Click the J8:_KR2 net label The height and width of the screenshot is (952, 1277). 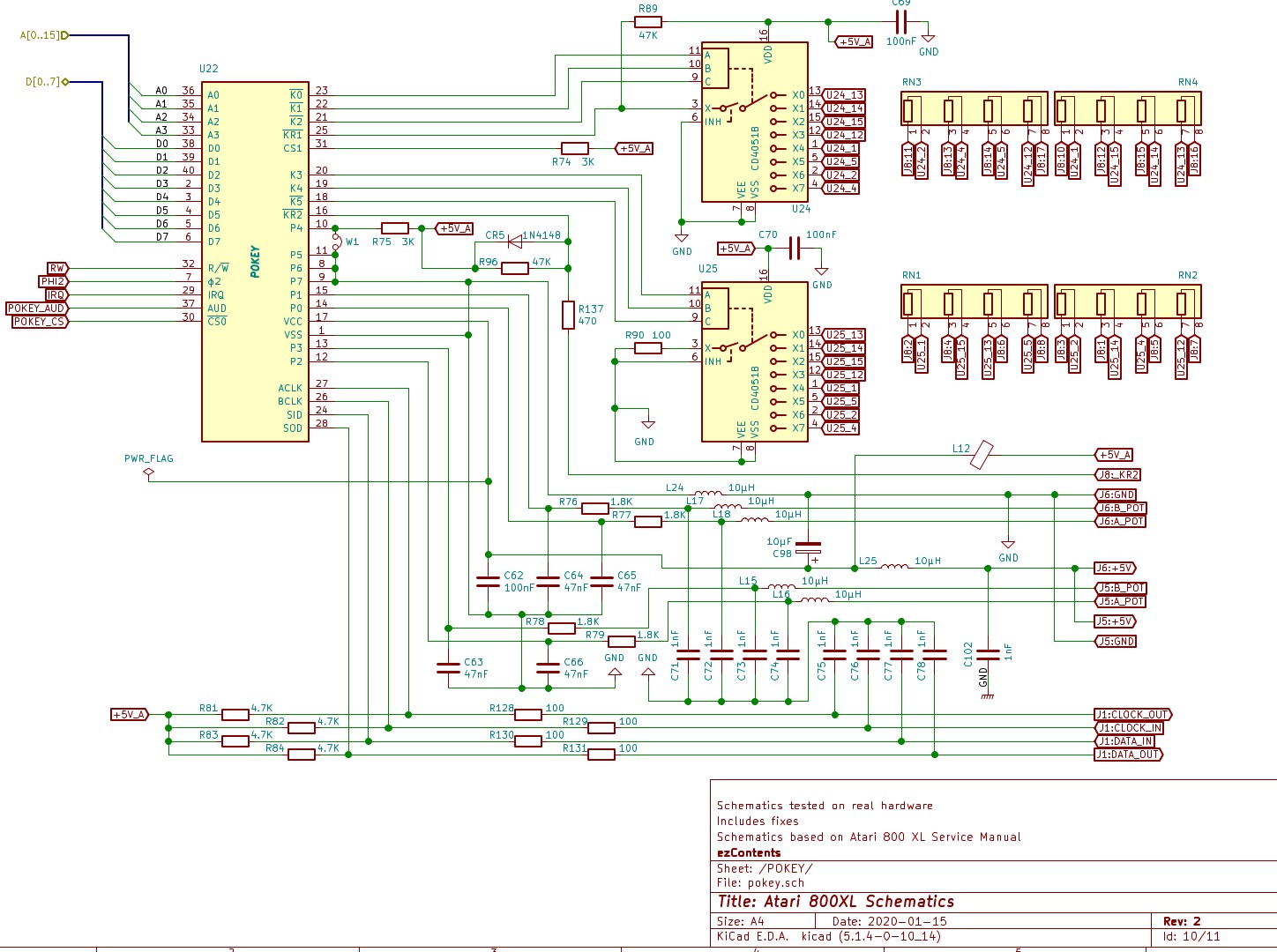pos(1118,475)
